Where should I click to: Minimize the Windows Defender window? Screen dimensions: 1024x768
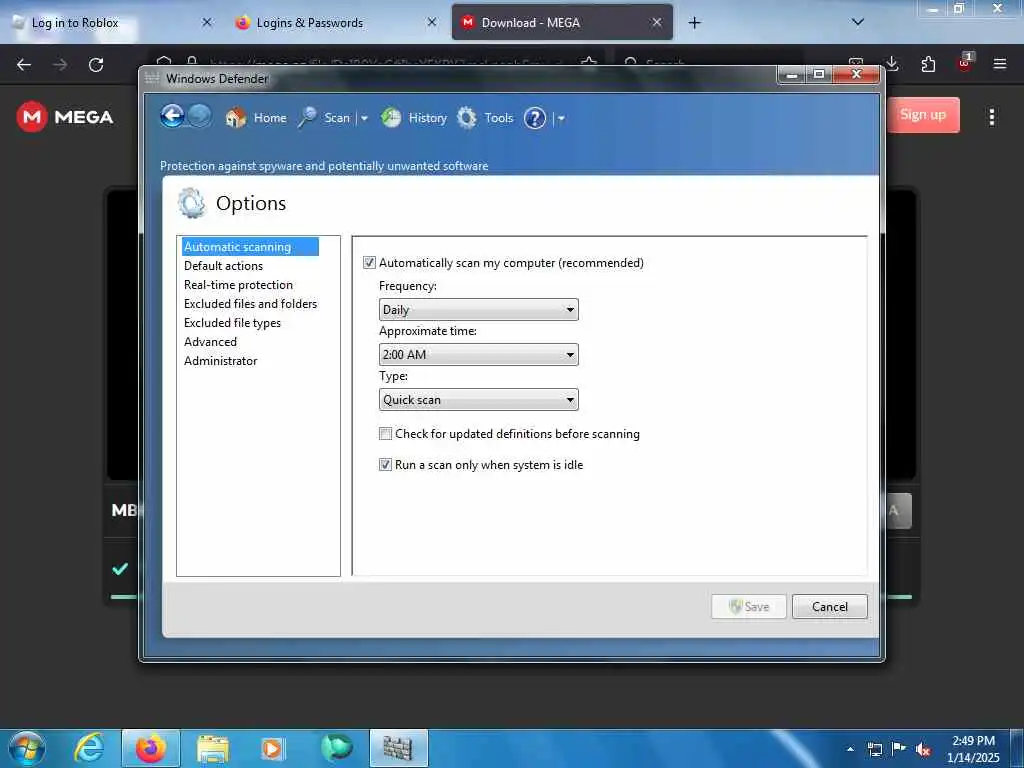point(792,74)
